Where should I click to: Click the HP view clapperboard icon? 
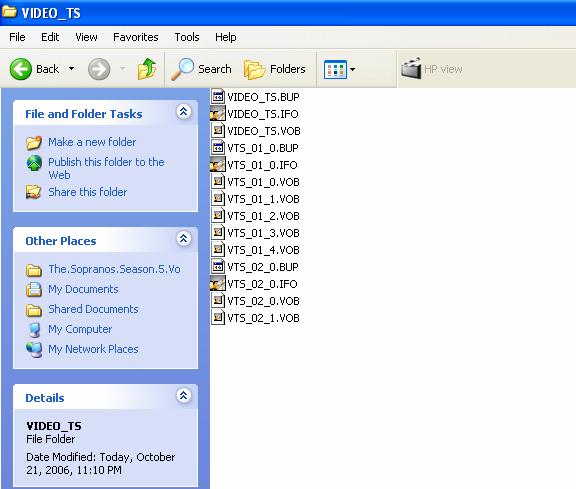[411, 68]
